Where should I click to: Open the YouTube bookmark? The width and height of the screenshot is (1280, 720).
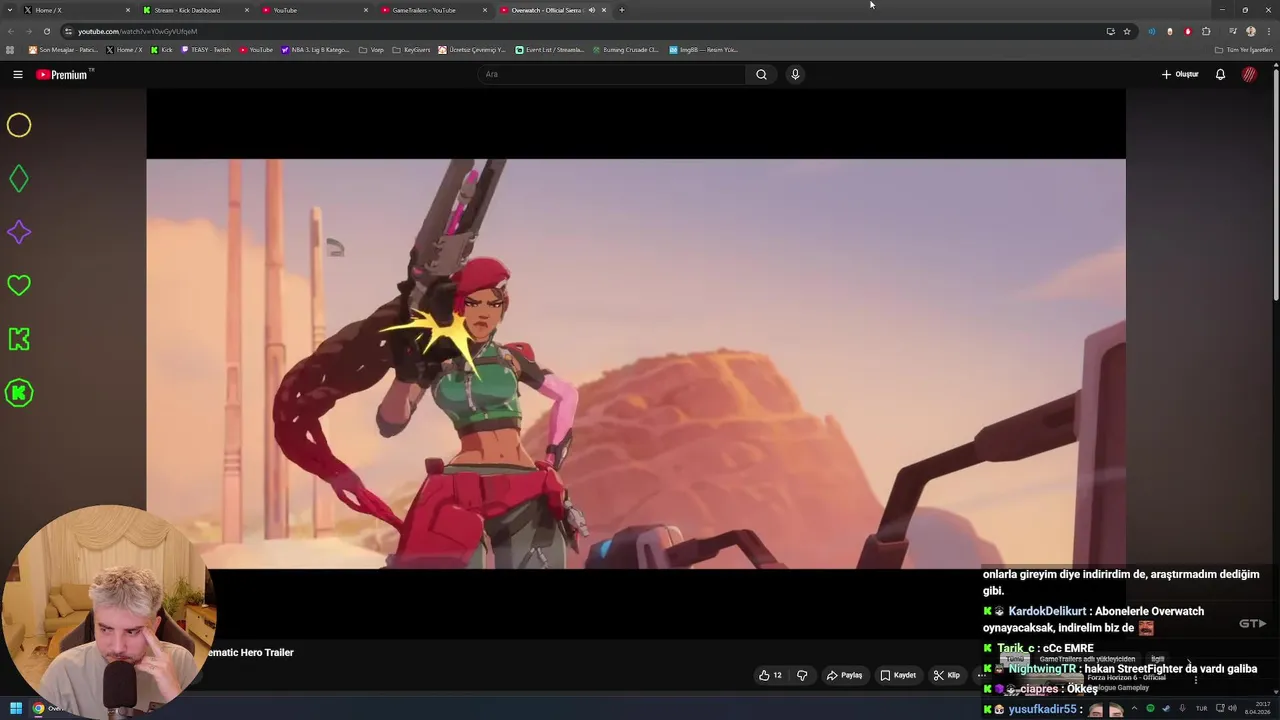pyautogui.click(x=256, y=49)
